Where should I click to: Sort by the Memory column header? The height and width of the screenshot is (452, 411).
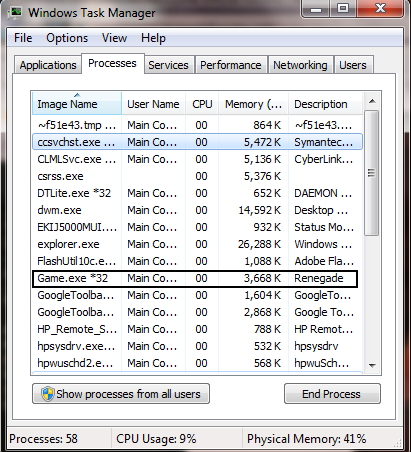[x=253, y=104]
